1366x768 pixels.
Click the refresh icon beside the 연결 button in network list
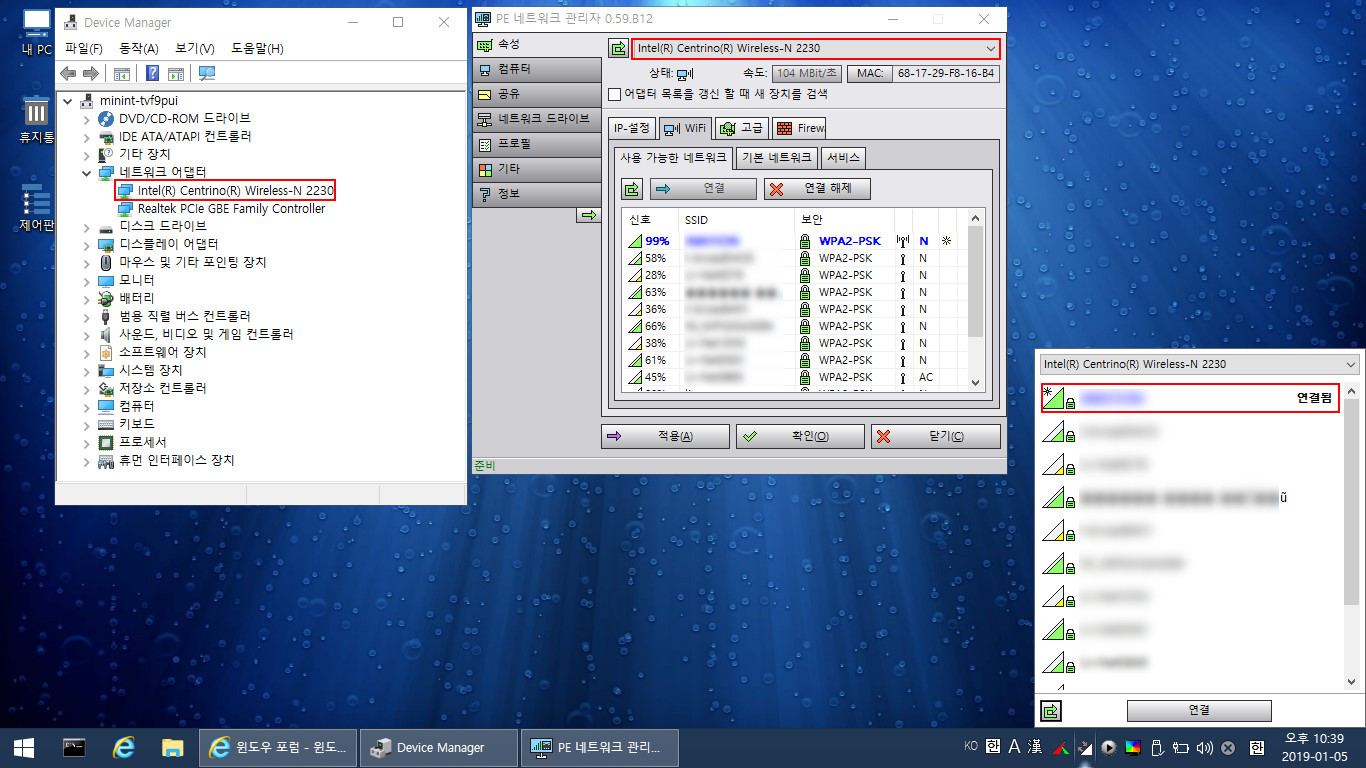click(x=632, y=188)
